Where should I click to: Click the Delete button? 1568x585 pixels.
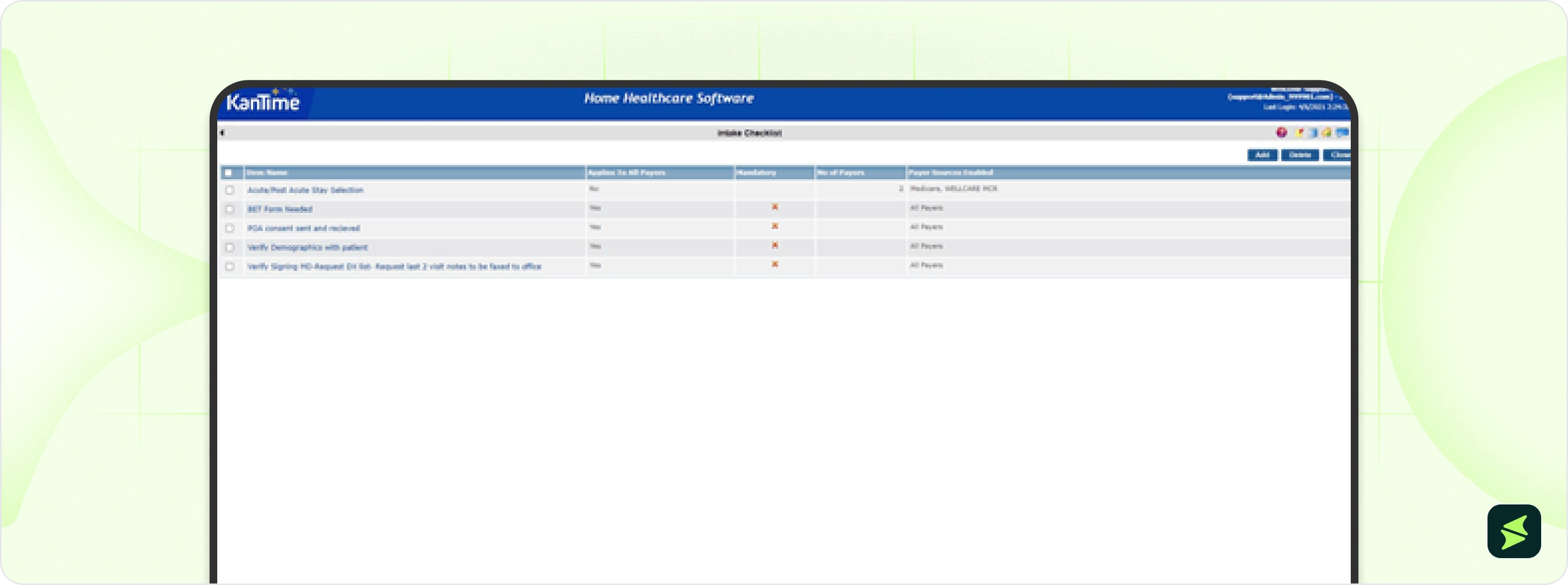pos(1300,155)
